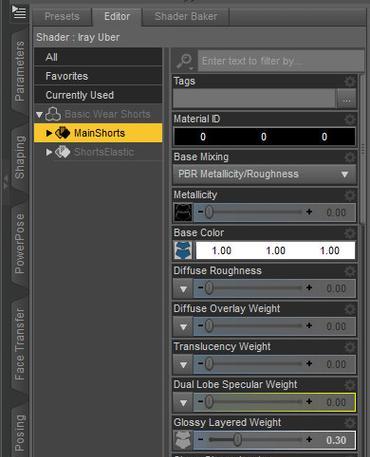Click the Base Color texture map thumbnail
Screen dimensions: 370x457
pyautogui.click(x=183, y=251)
